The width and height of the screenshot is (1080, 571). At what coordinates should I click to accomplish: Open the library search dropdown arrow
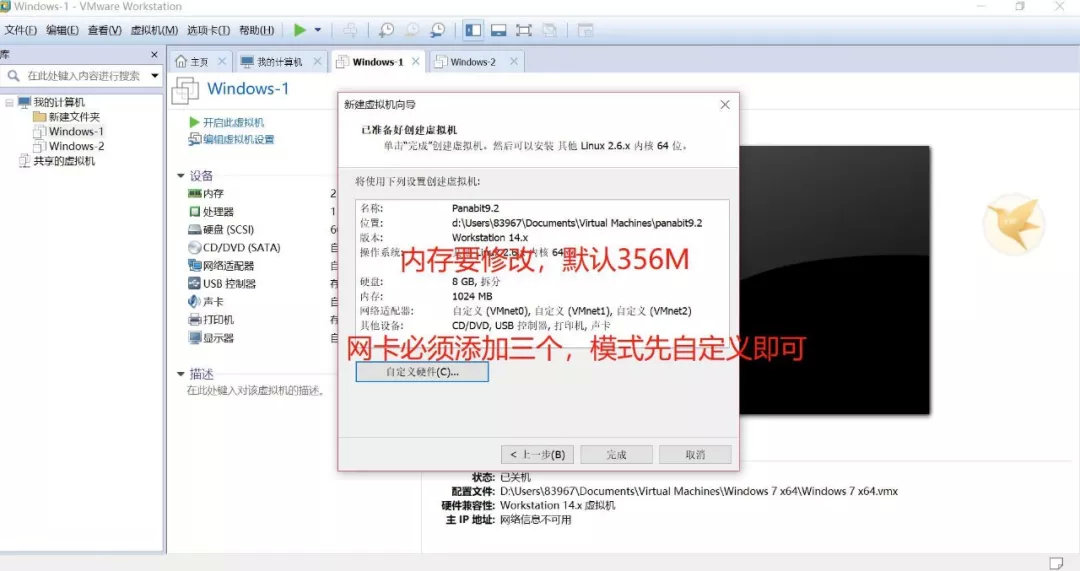coord(155,76)
